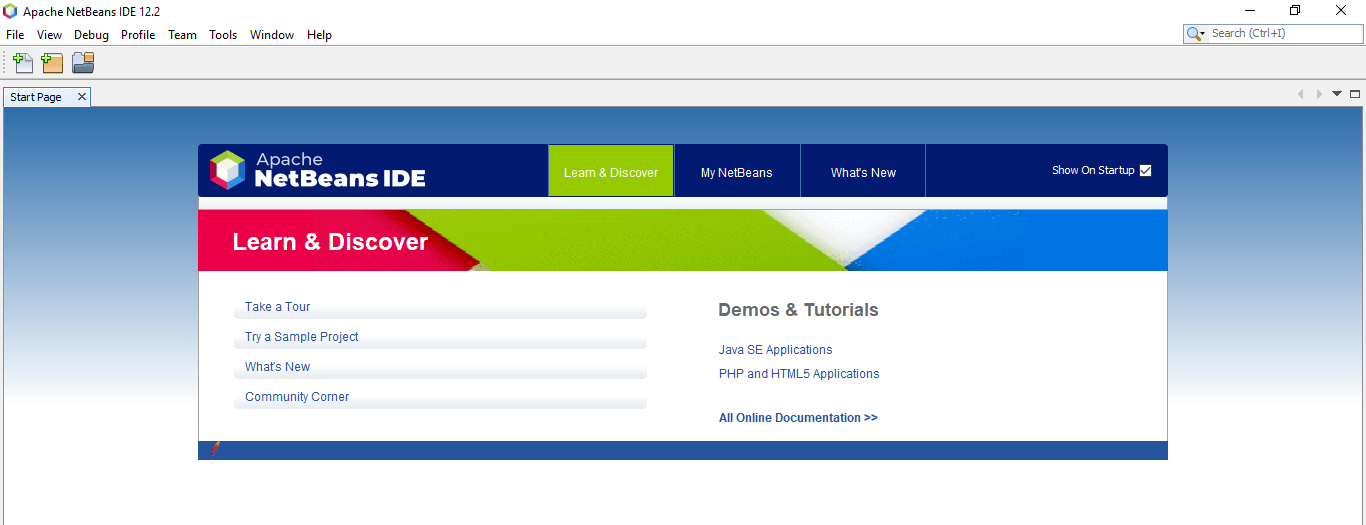Click the Apache NetBeans IDE banner logo
1366x525 pixels.
pyautogui.click(x=318, y=170)
